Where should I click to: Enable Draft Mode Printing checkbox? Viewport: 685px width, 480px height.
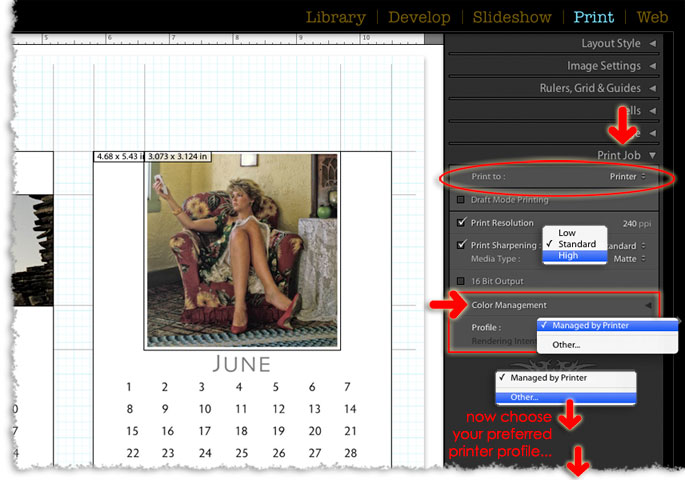pos(460,200)
